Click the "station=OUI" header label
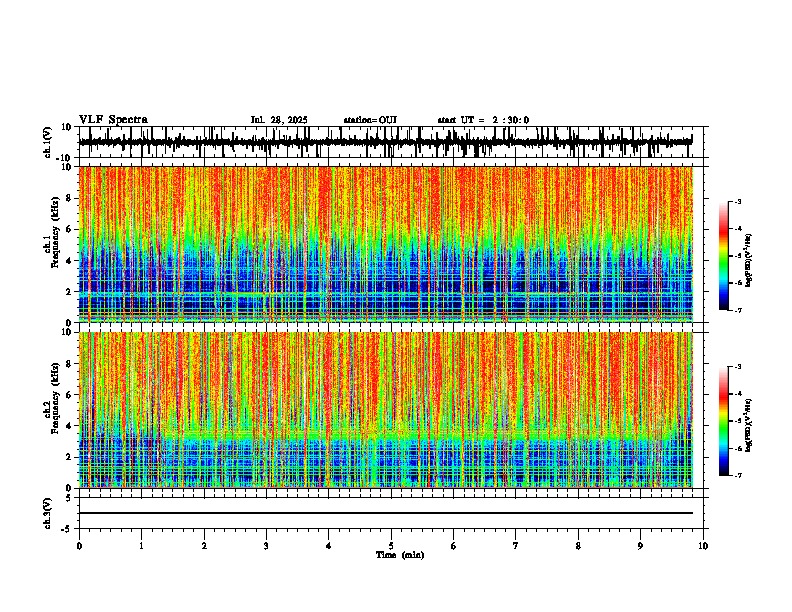Screen dimensions: 792x612 pyautogui.click(x=370, y=120)
